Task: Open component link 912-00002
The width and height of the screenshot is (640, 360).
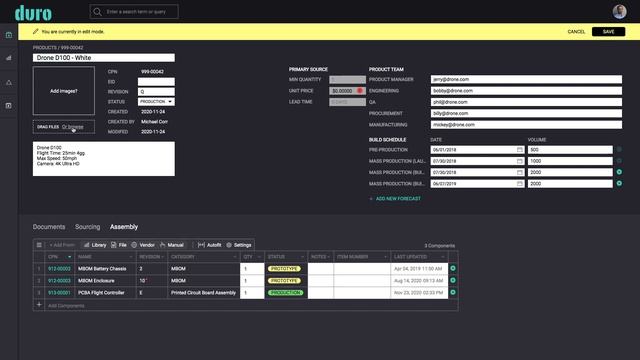Action: pyautogui.click(x=59, y=269)
